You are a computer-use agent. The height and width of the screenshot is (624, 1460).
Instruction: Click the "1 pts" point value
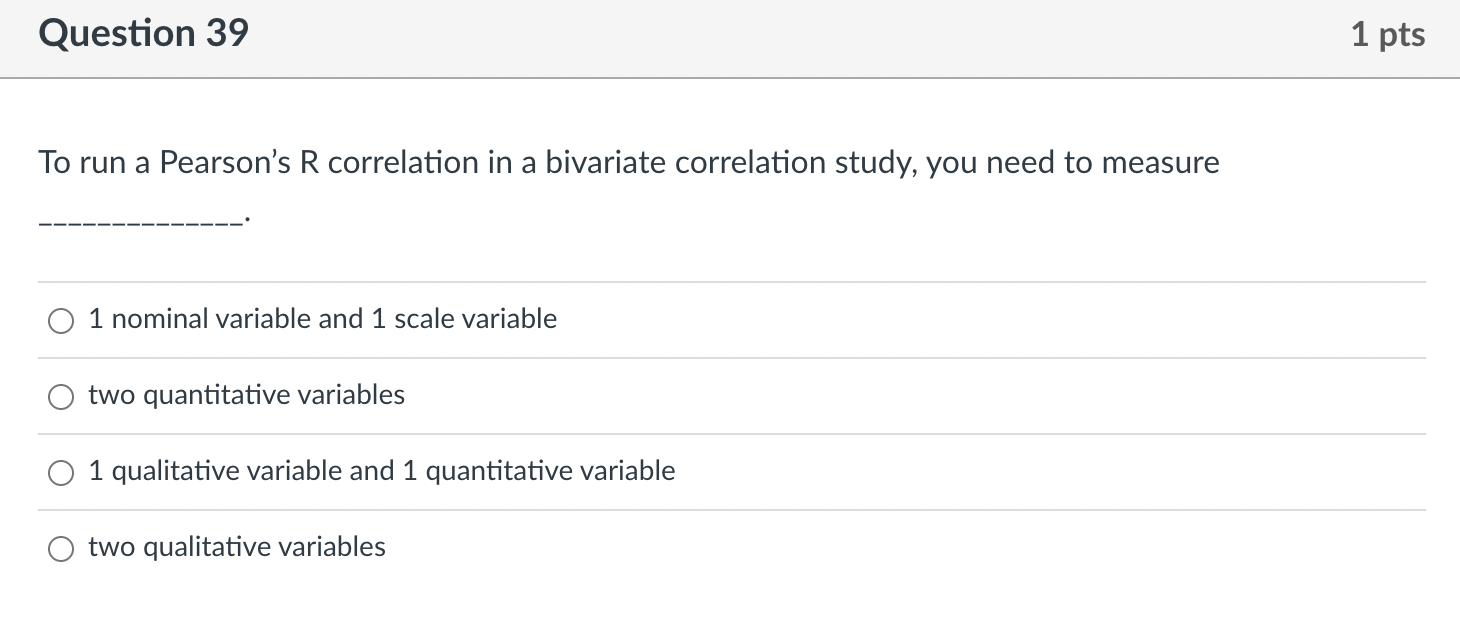coord(1387,35)
